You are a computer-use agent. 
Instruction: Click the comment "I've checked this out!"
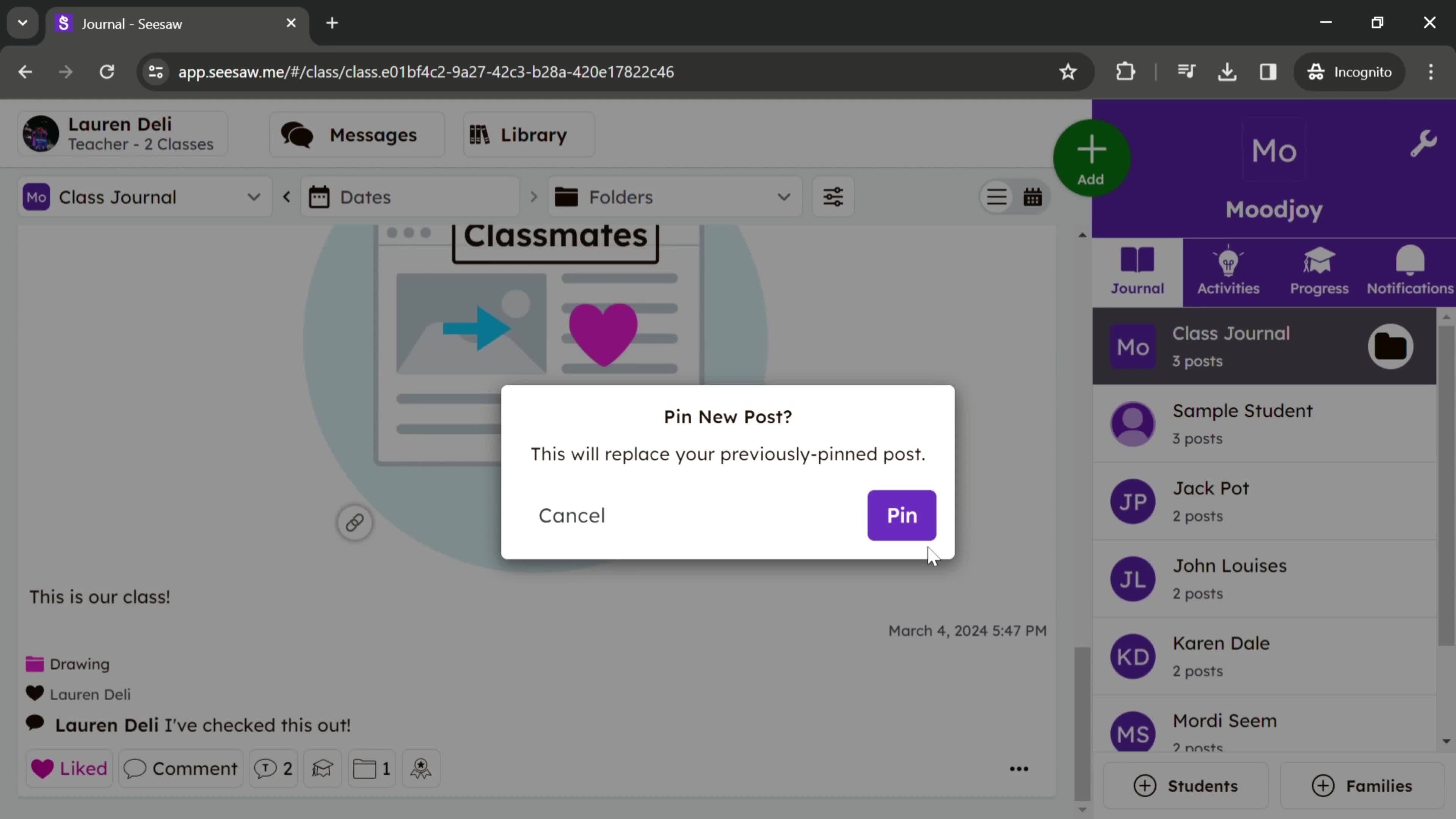pyautogui.click(x=257, y=725)
